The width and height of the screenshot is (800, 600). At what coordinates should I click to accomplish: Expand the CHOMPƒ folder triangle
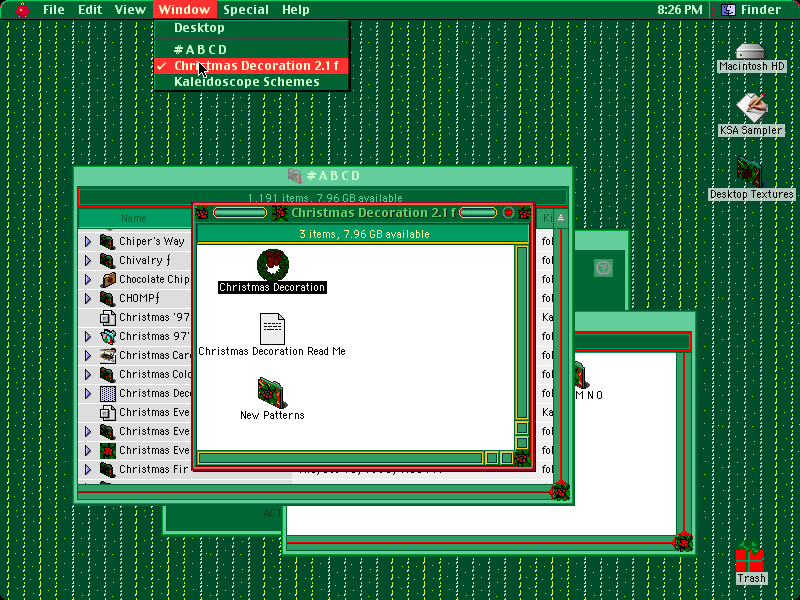(88, 298)
